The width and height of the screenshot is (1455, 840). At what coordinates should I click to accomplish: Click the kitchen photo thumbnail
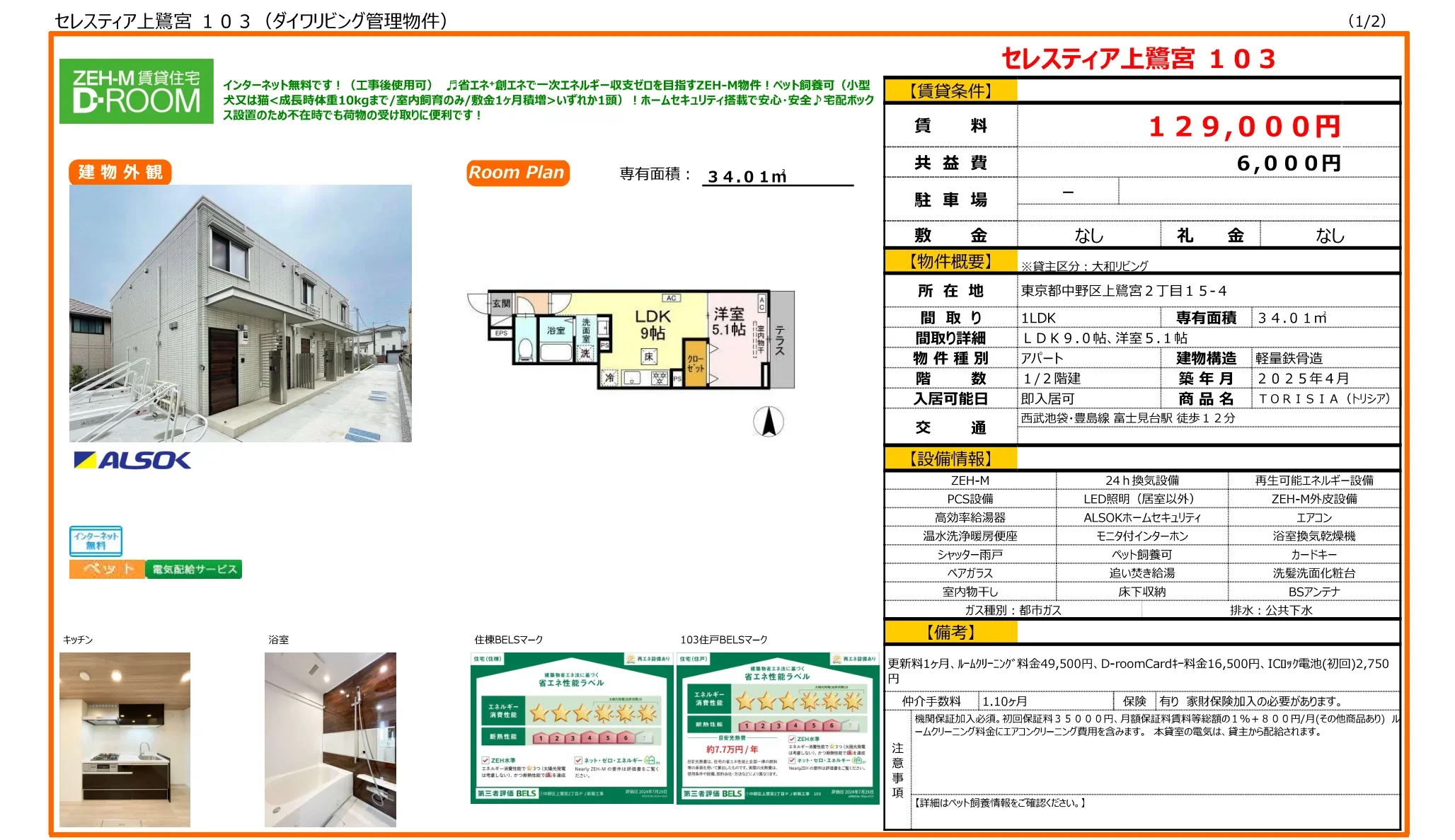pyautogui.click(x=125, y=740)
